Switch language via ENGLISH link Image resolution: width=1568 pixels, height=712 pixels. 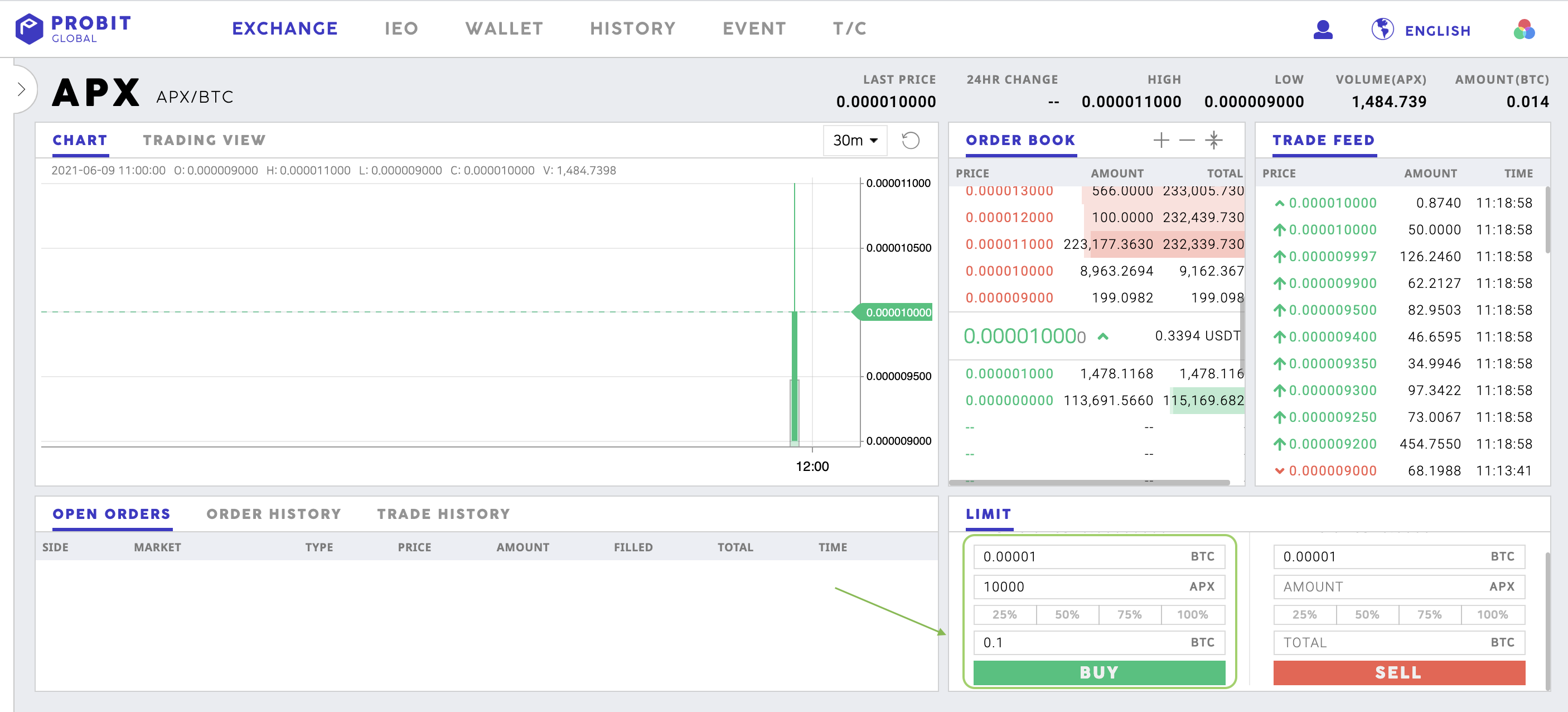click(1437, 31)
